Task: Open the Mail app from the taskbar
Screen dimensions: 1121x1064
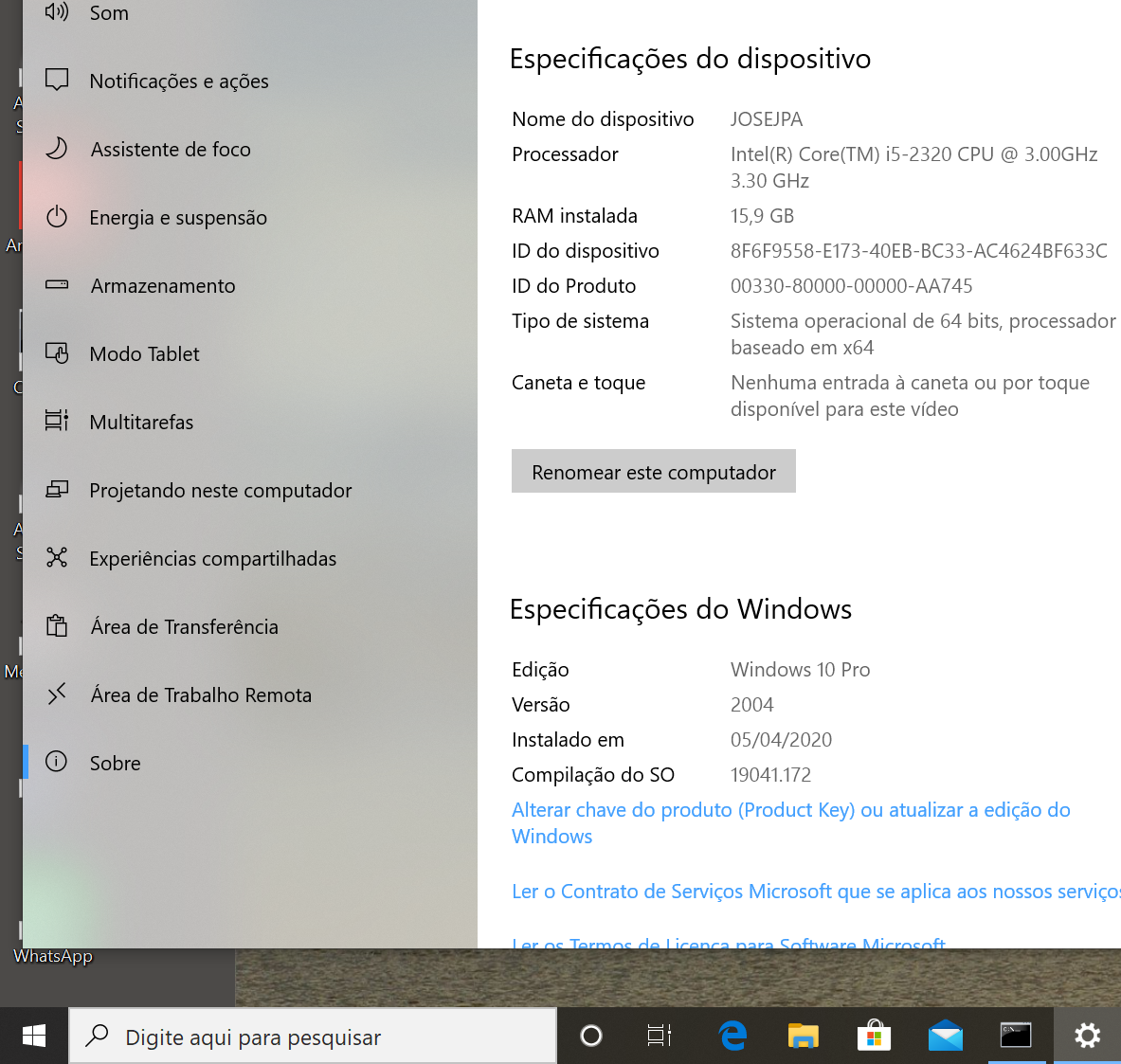Action: pos(945,1037)
